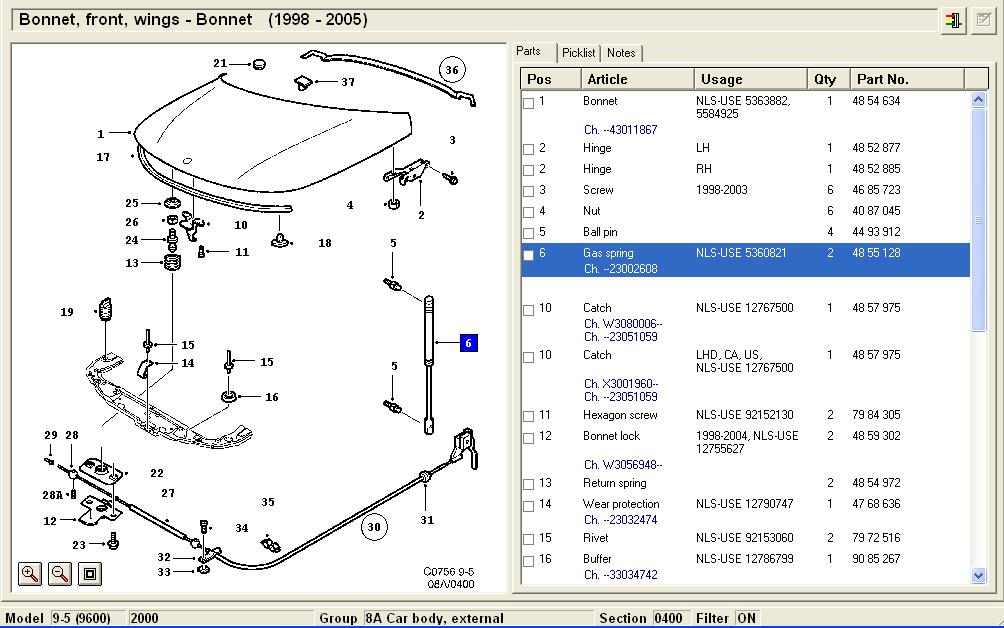Image resolution: width=1004 pixels, height=628 pixels.
Task: Click the zoom out magnifier button
Action: click(60, 573)
